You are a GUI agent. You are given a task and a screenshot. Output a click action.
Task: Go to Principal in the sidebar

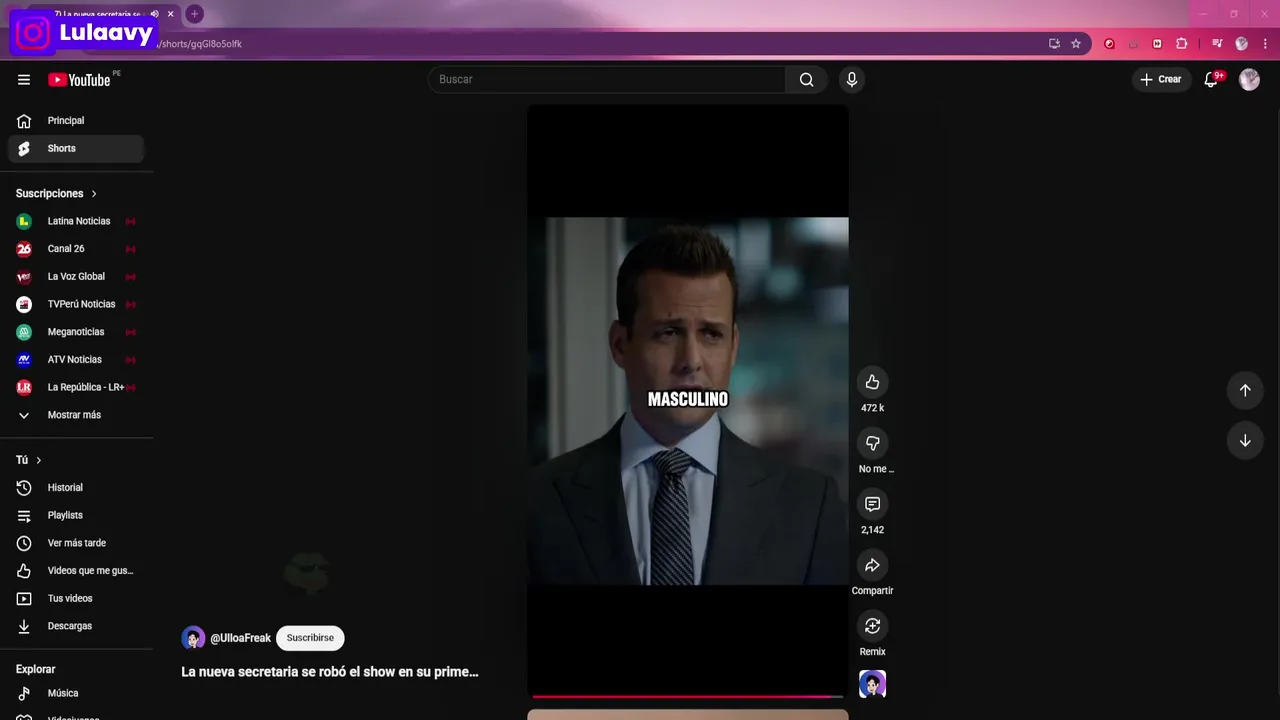(x=76, y=121)
